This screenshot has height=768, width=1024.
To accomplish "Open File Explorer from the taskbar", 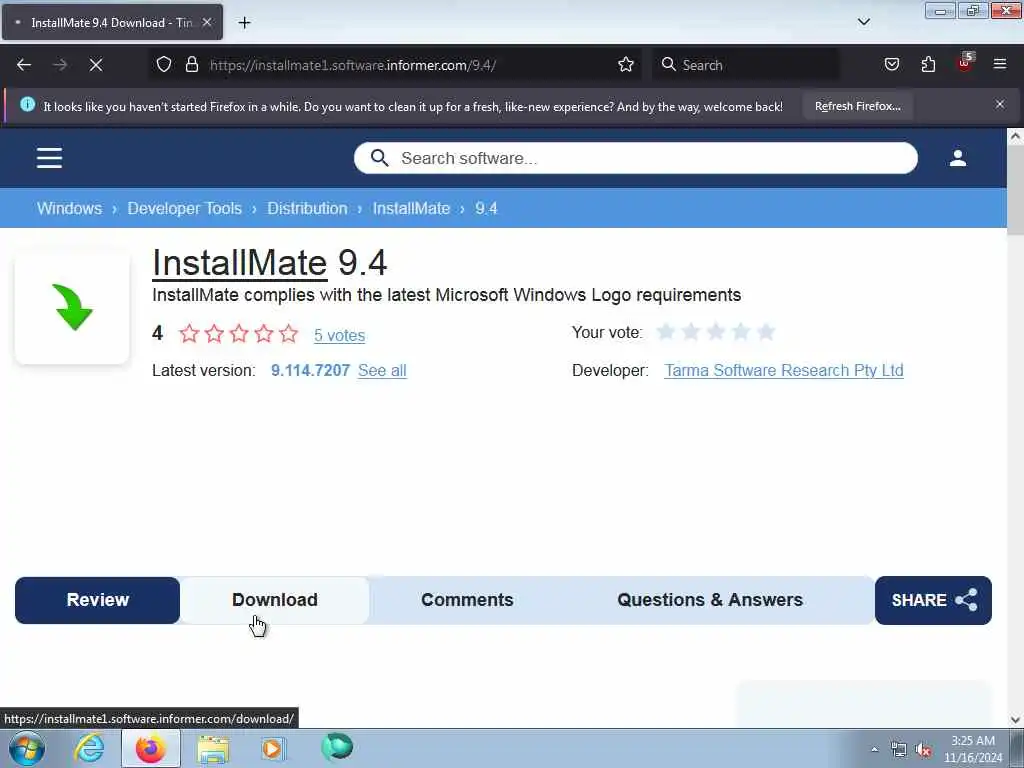I will (x=213, y=748).
